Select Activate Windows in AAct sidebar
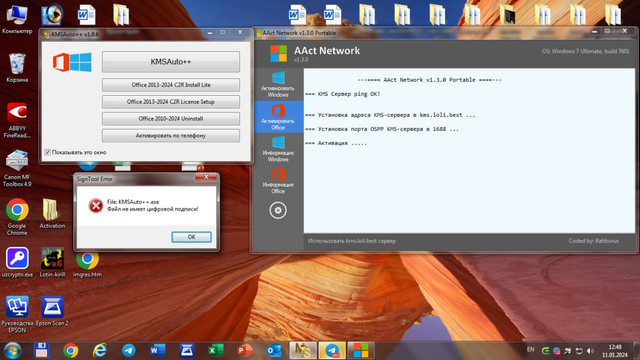The image size is (640, 360). (278, 84)
